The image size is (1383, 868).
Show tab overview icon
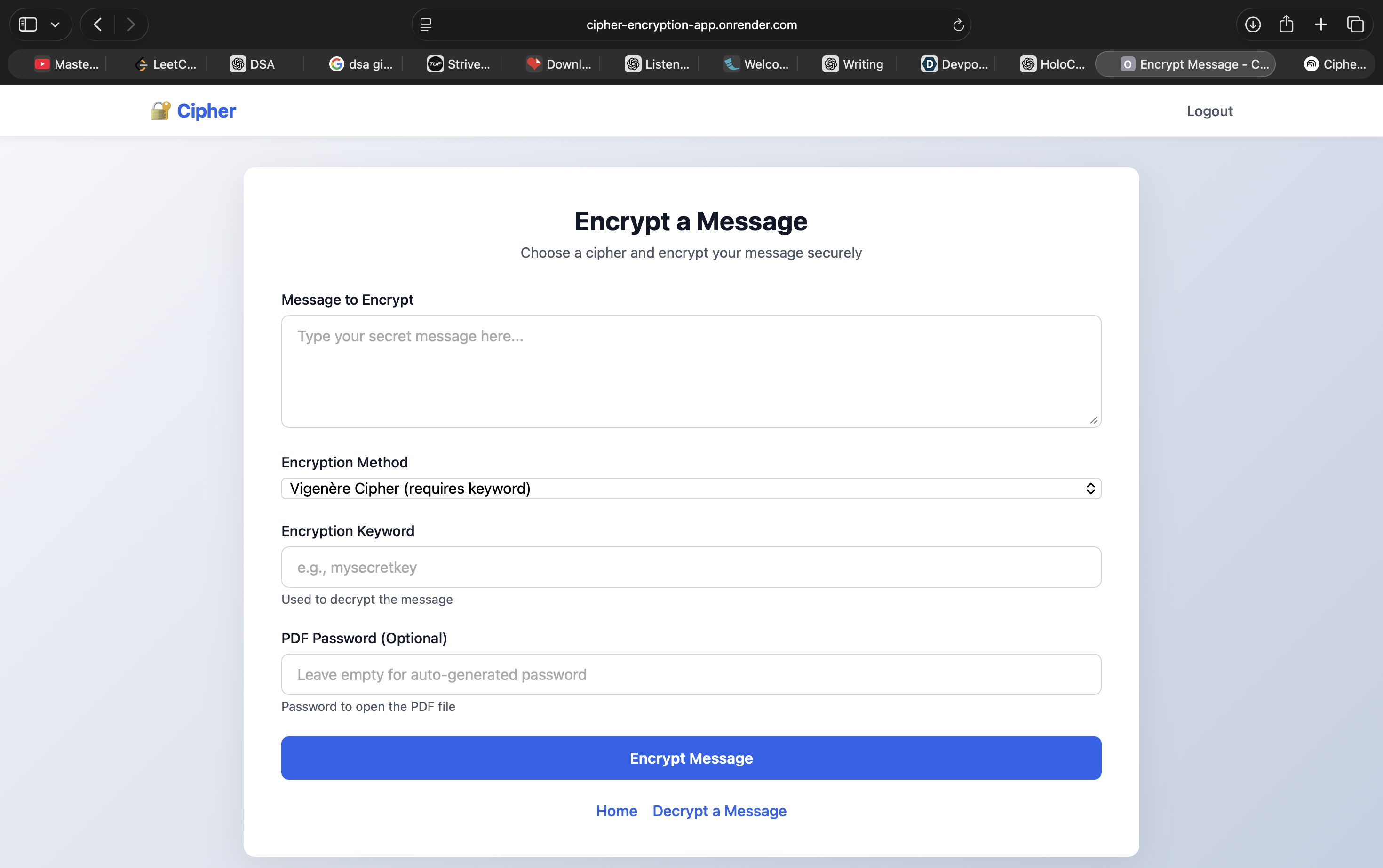click(1355, 24)
